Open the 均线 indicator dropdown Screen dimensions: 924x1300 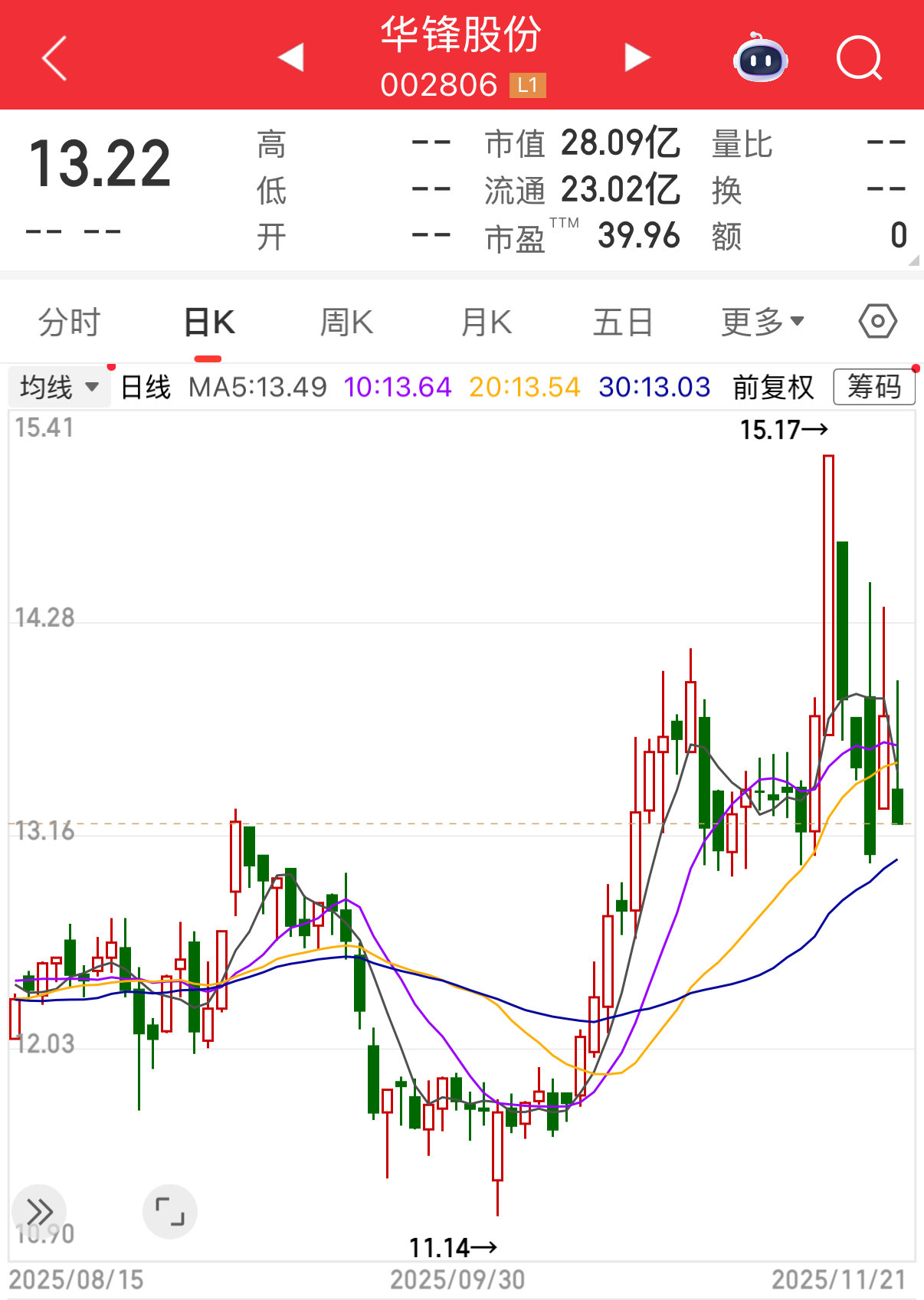click(59, 387)
